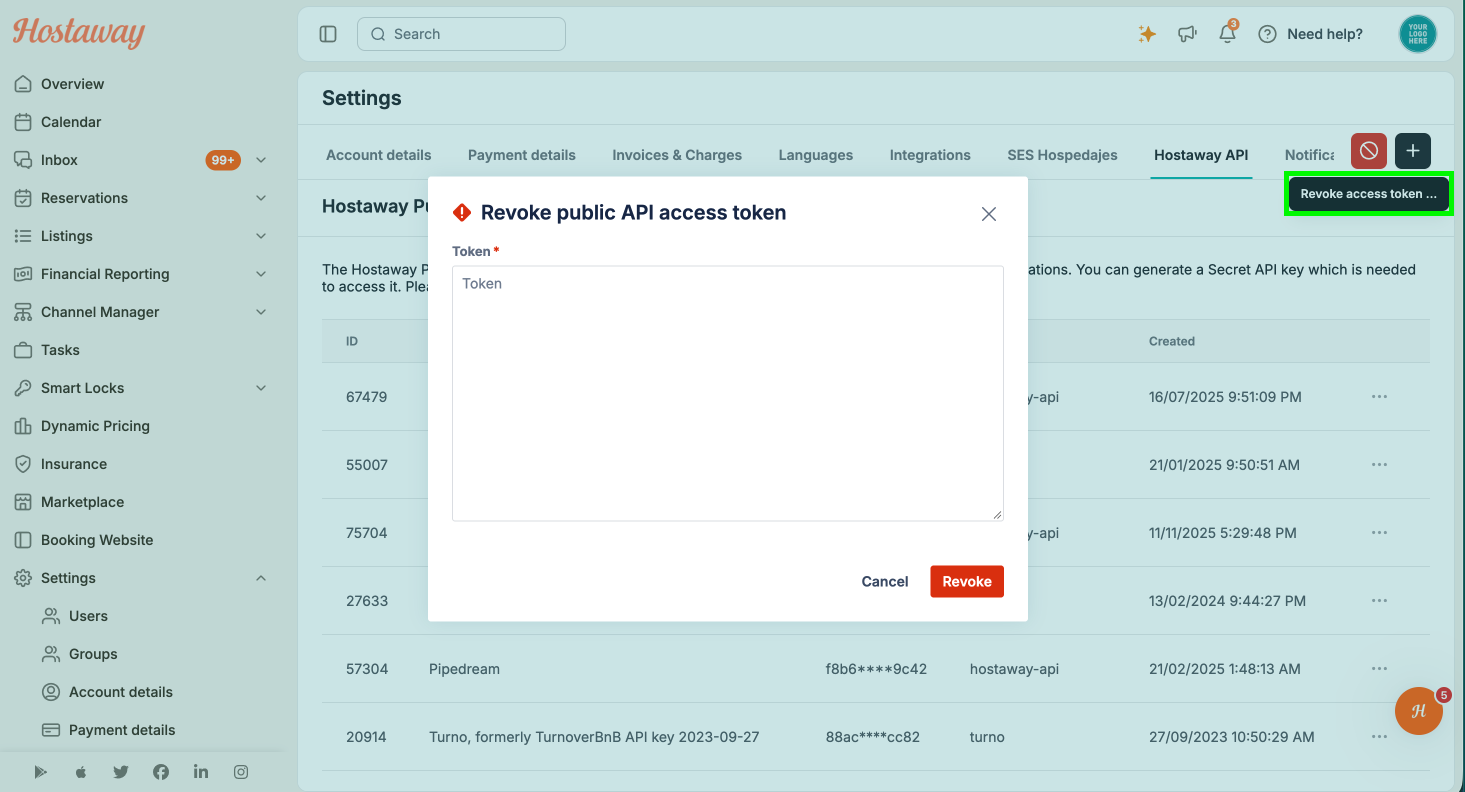This screenshot has width=1465, height=792.
Task: Open row actions for Pipedream key 57304
Action: (1379, 669)
